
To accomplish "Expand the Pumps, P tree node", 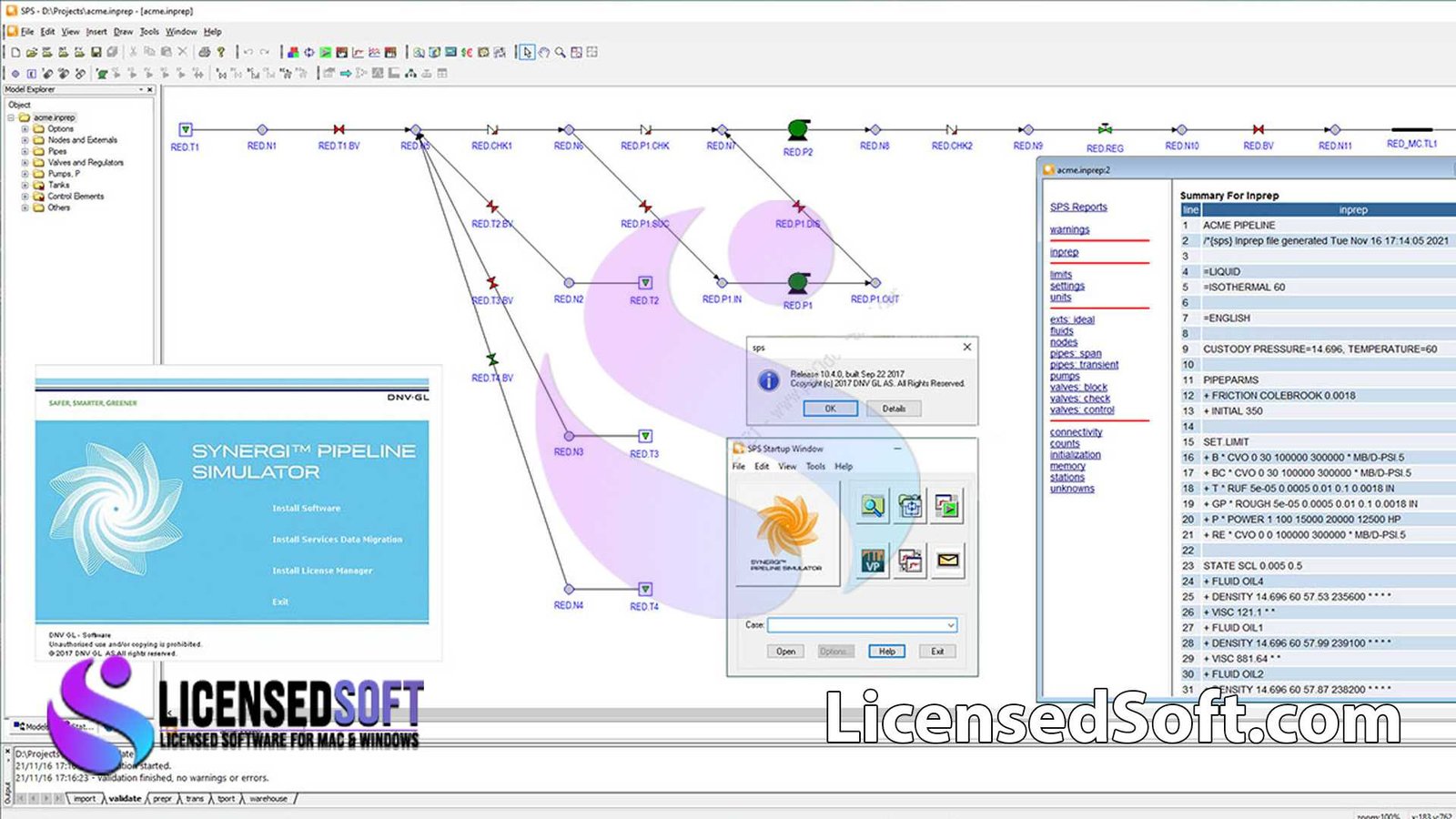I will coord(25,174).
